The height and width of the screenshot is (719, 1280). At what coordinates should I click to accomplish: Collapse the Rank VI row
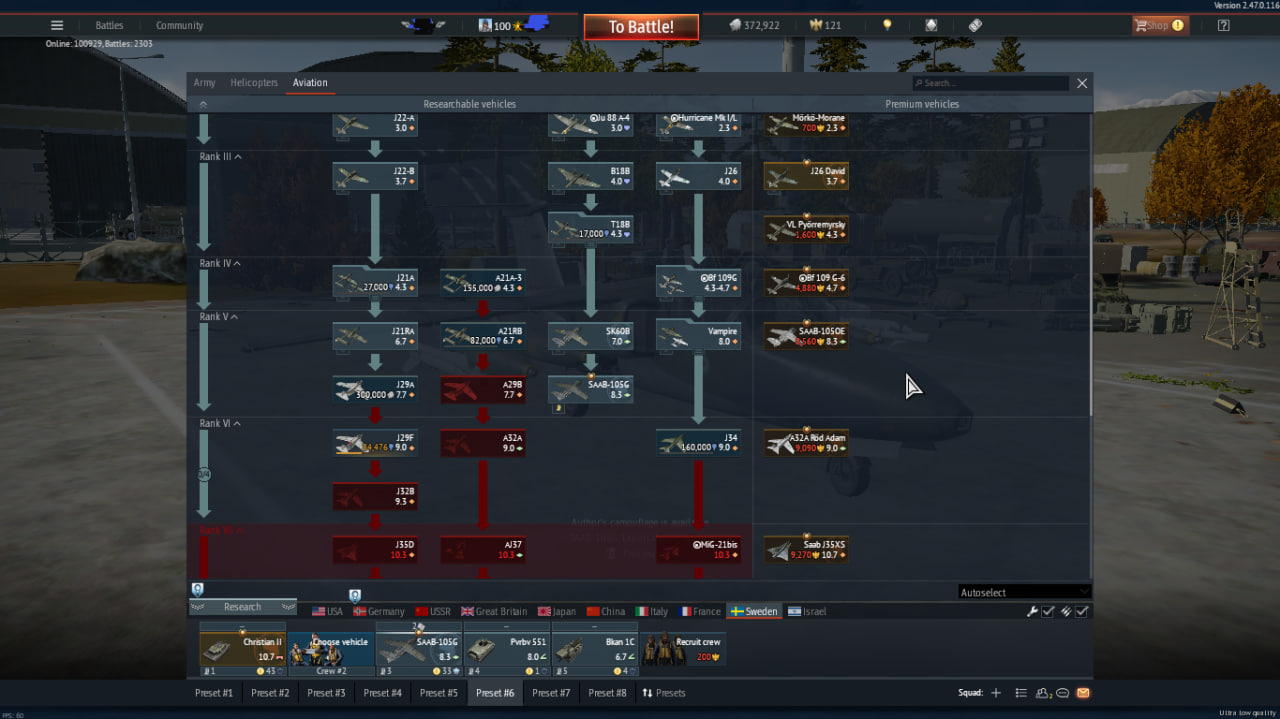[220, 424]
